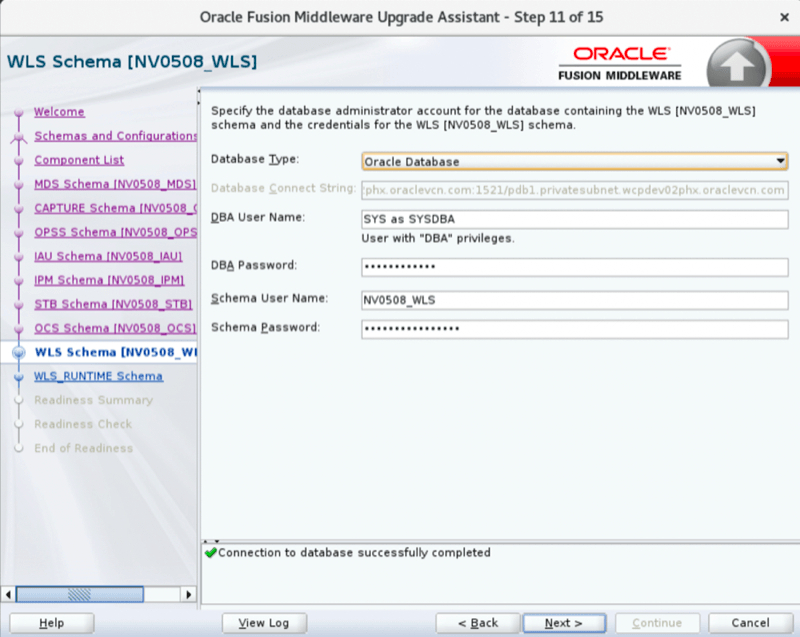Click the Readiness Summary step

tap(93, 400)
